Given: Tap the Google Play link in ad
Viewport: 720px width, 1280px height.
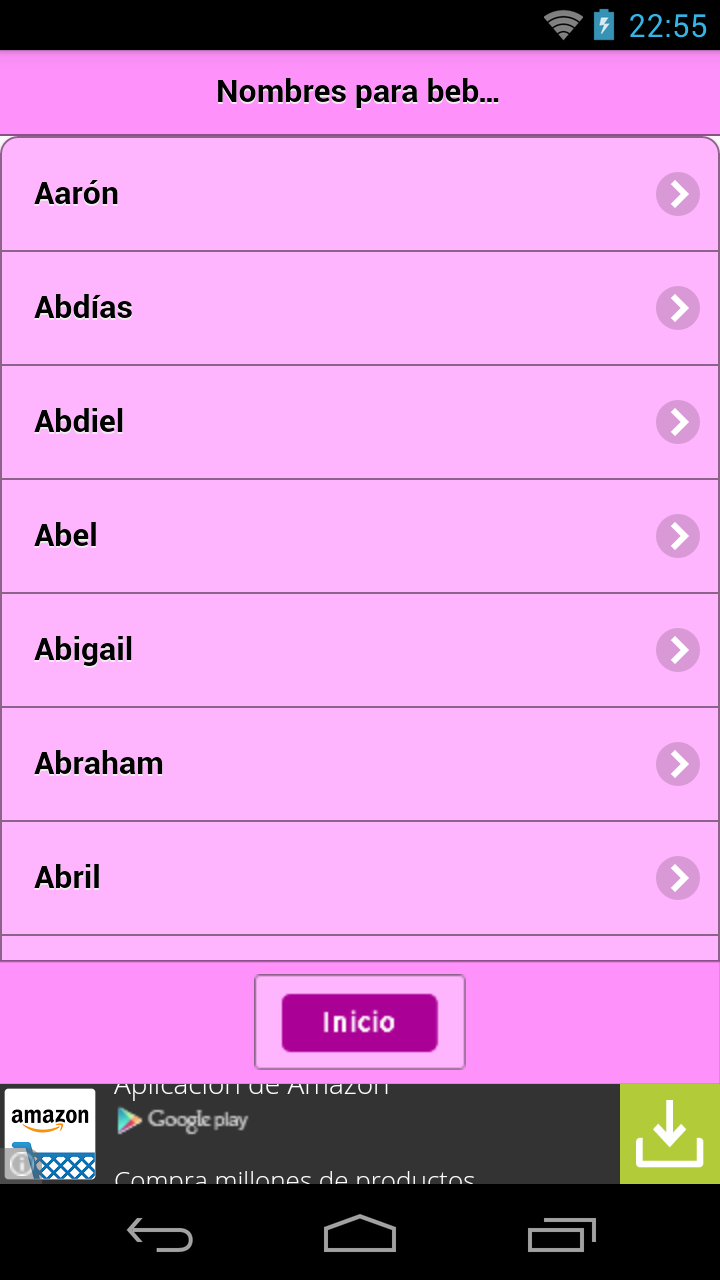Looking at the screenshot, I should (183, 1121).
